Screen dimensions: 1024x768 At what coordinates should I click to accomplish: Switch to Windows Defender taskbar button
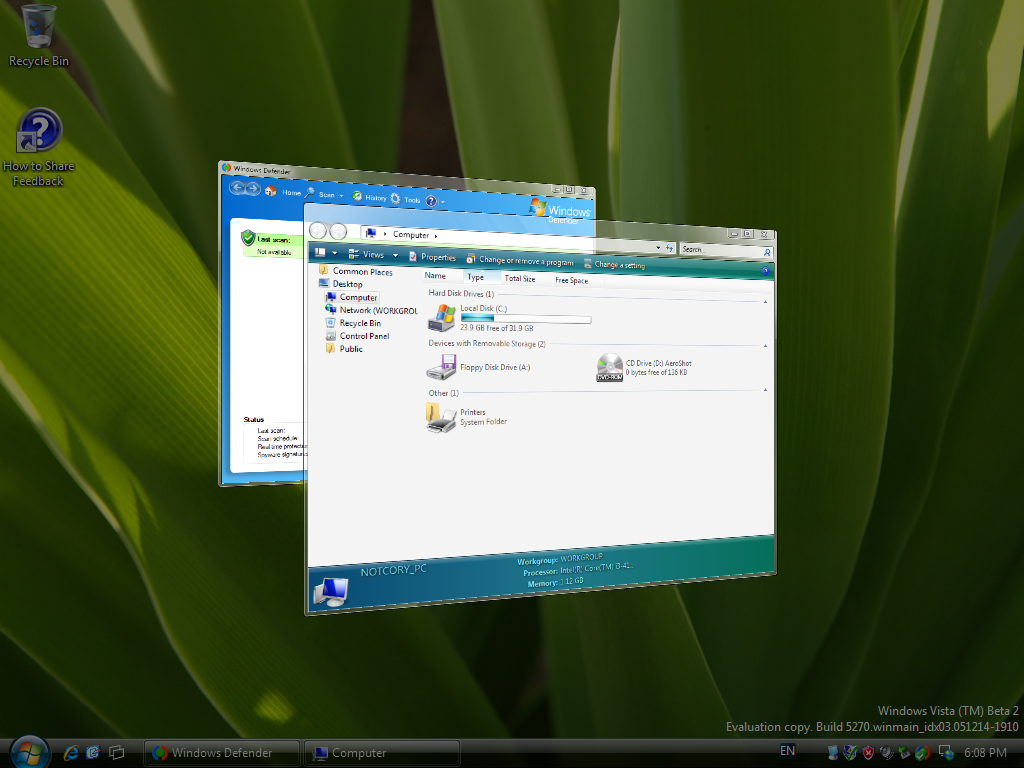[221, 753]
